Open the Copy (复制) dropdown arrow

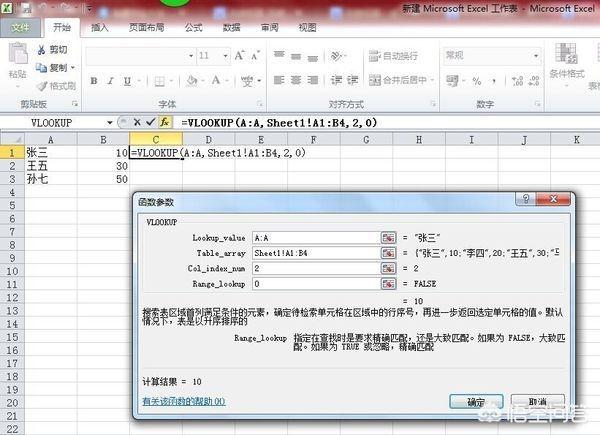(73, 68)
